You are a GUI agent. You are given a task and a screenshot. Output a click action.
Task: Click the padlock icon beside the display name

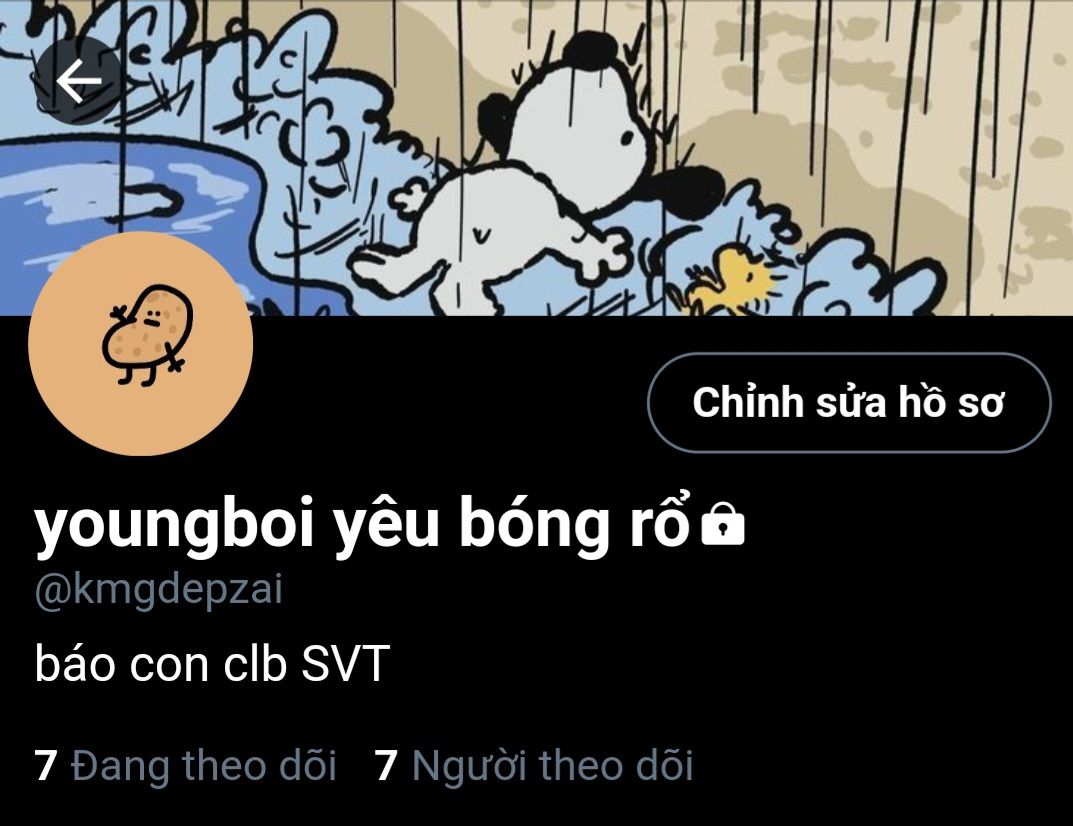pos(723,524)
